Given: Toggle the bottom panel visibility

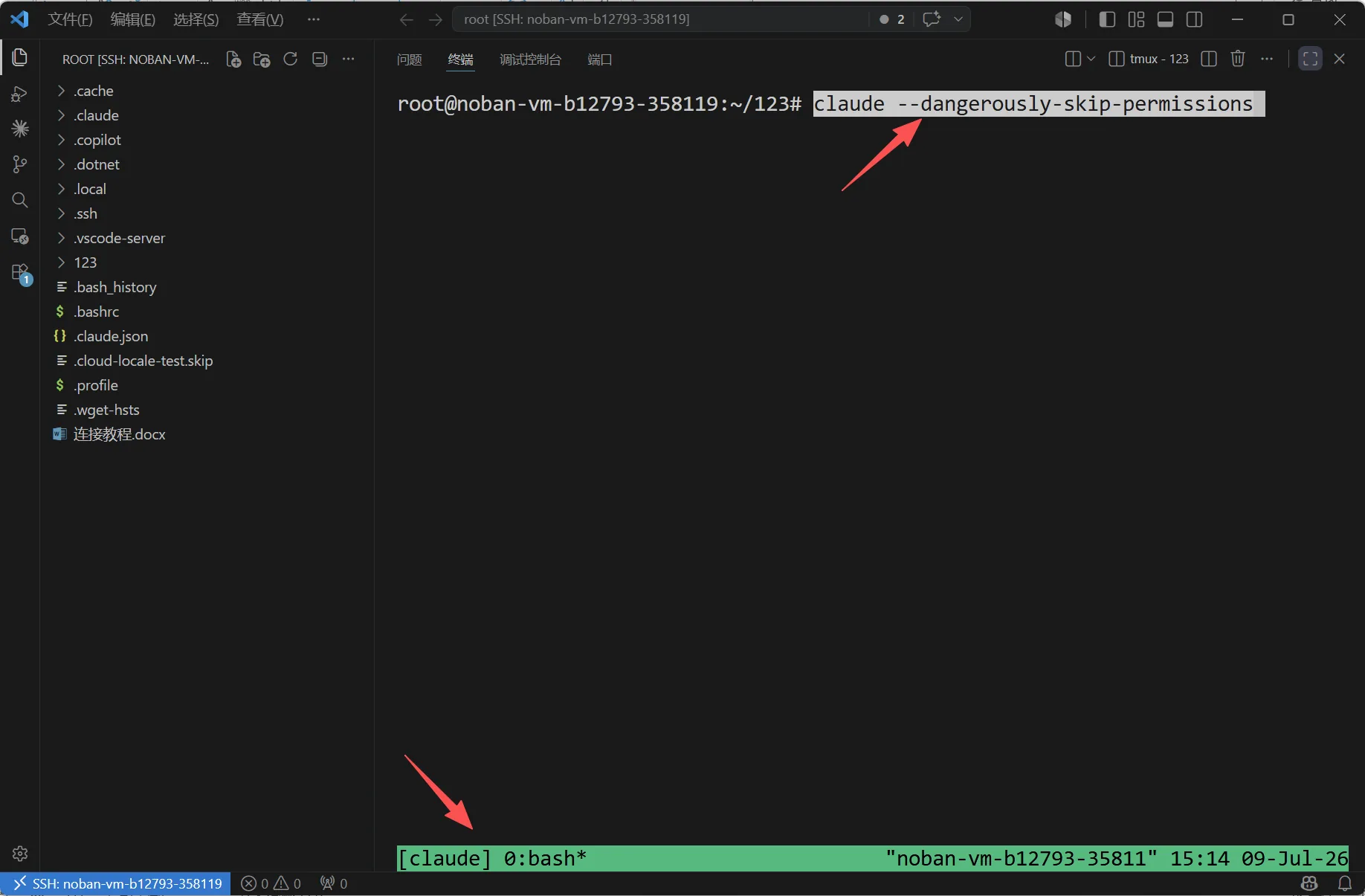Looking at the screenshot, I should 1166,20.
